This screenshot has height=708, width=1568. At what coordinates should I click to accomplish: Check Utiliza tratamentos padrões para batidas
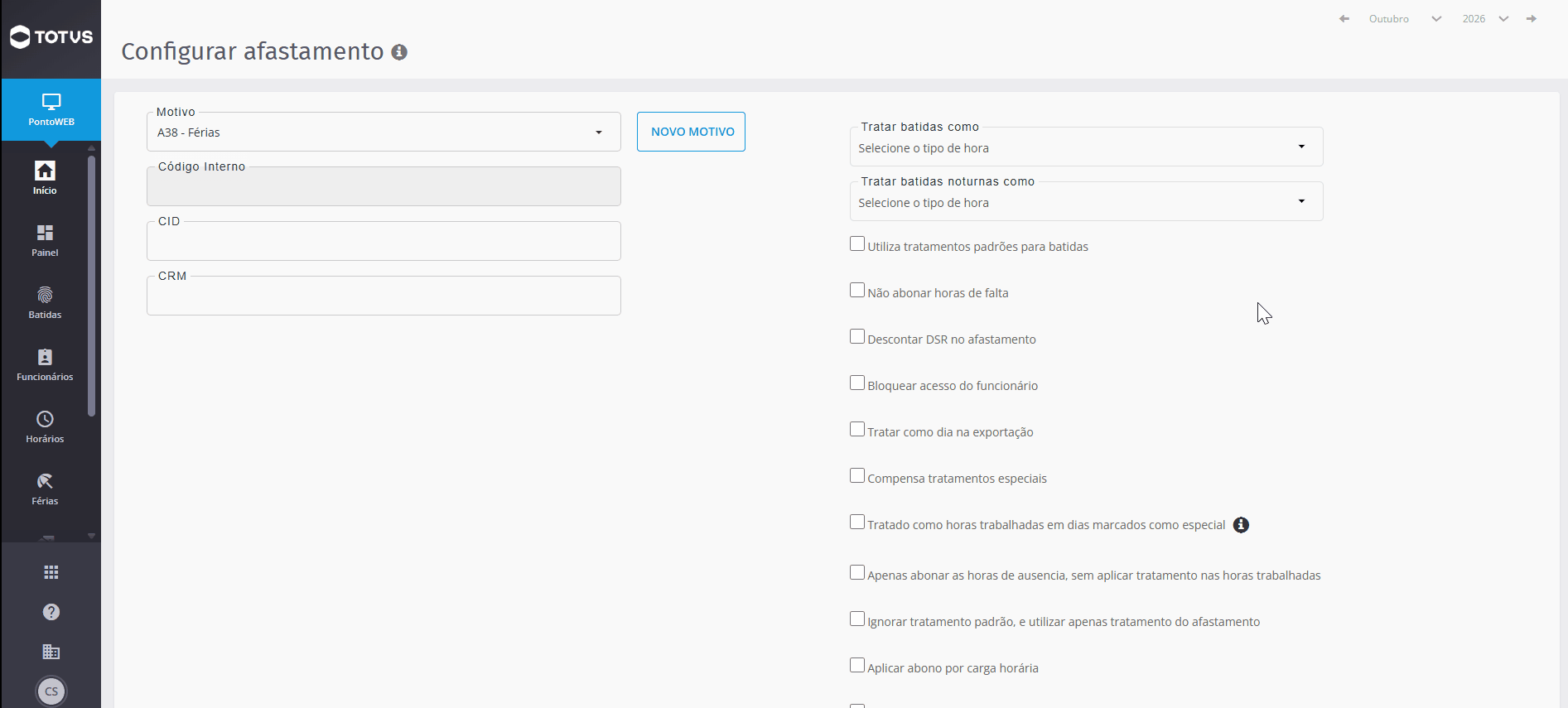tap(857, 244)
